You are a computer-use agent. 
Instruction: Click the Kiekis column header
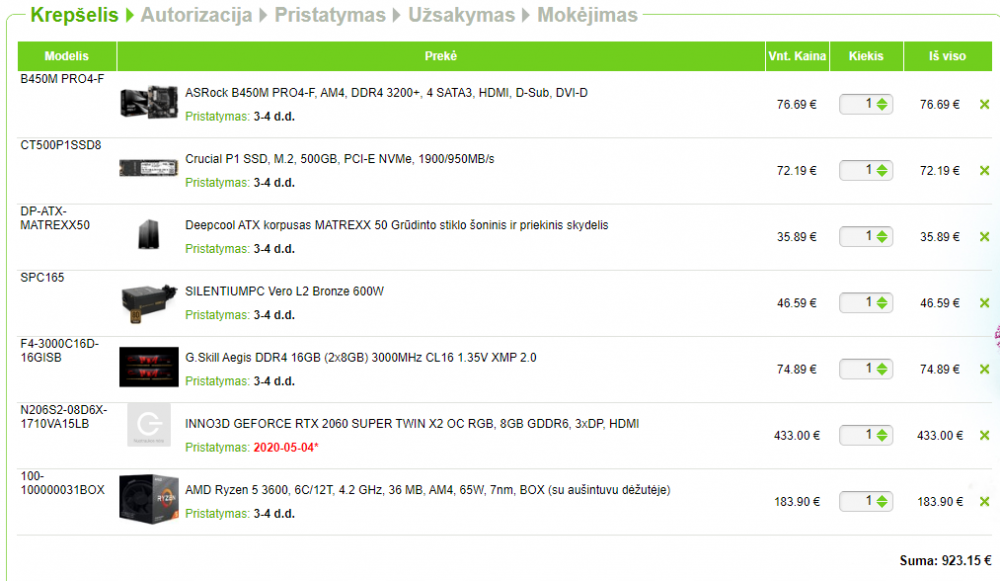click(x=866, y=56)
